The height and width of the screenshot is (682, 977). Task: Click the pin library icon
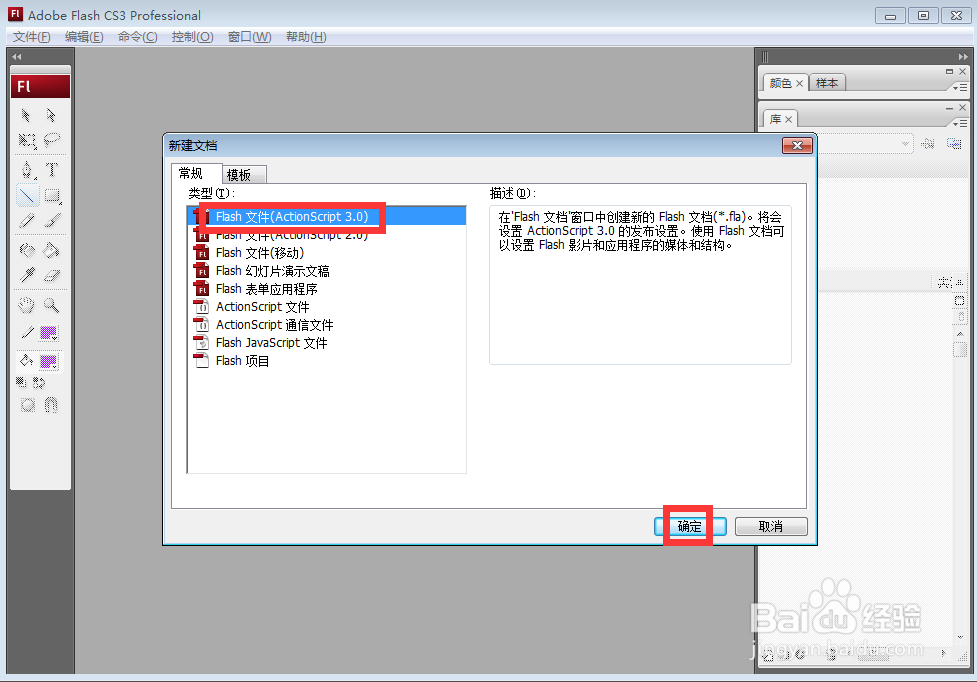point(928,144)
